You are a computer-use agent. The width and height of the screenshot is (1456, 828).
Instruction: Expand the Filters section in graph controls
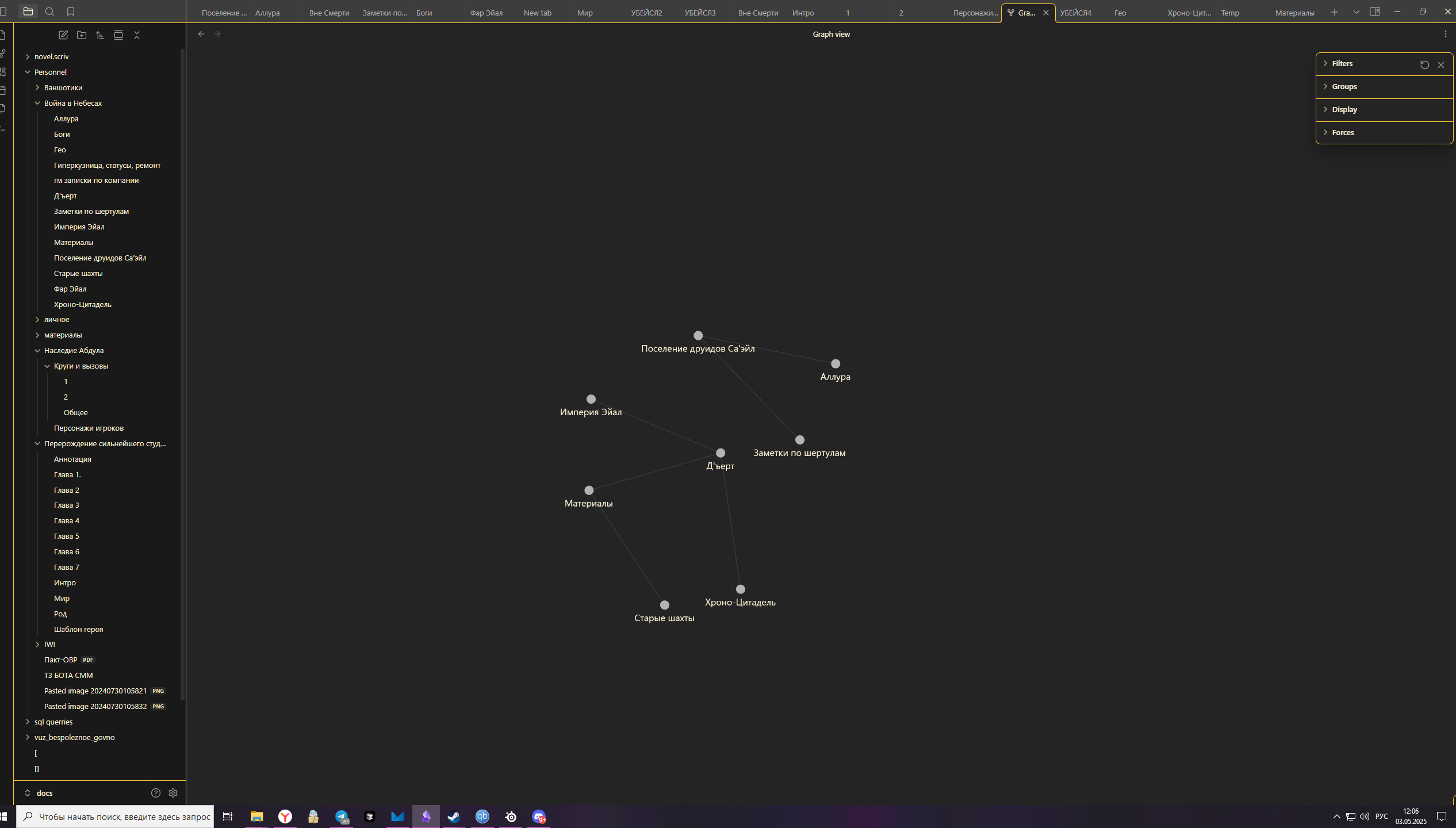(1342, 63)
